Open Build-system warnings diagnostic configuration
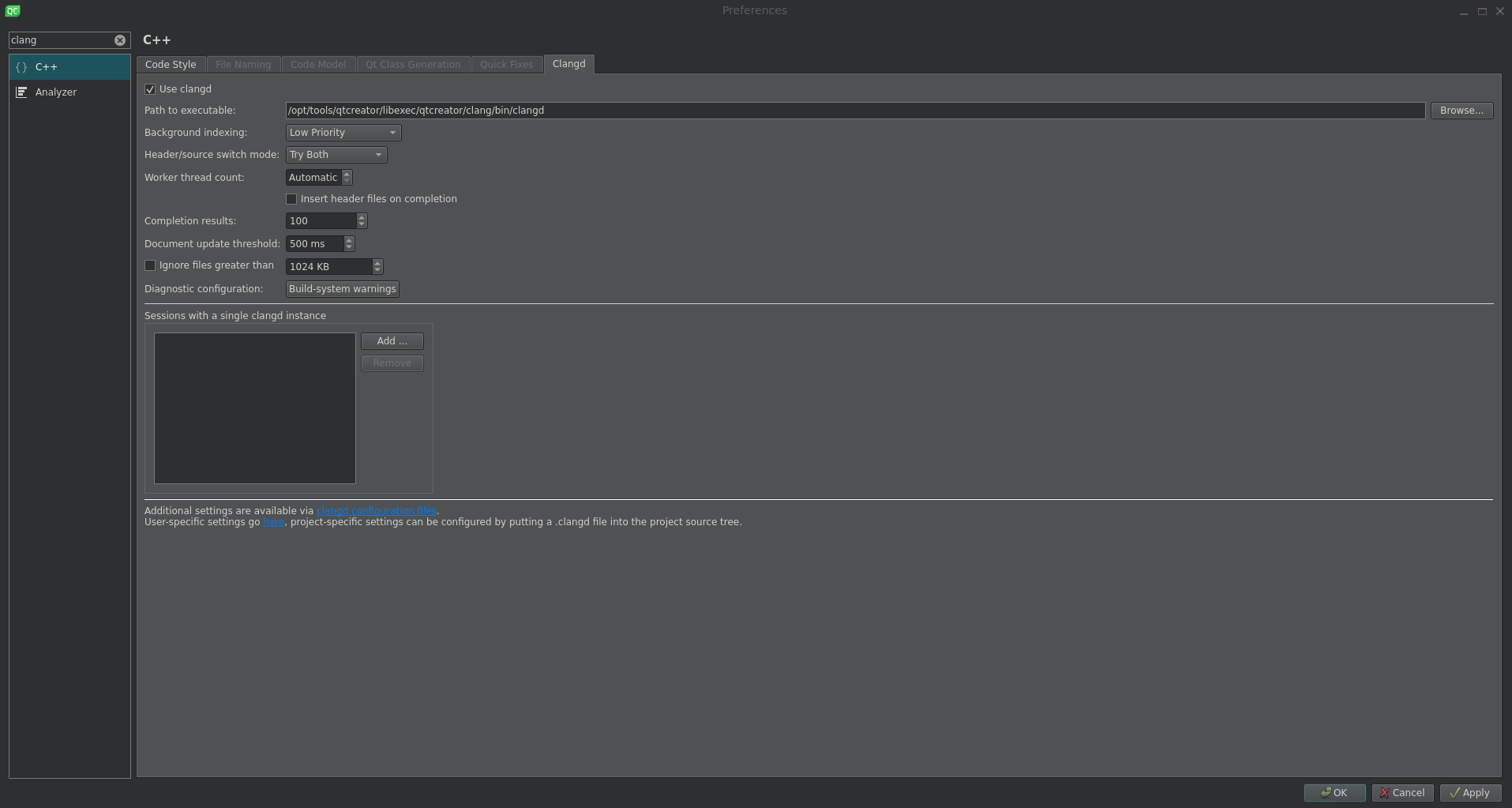Image resolution: width=1512 pixels, height=808 pixels. (x=343, y=289)
